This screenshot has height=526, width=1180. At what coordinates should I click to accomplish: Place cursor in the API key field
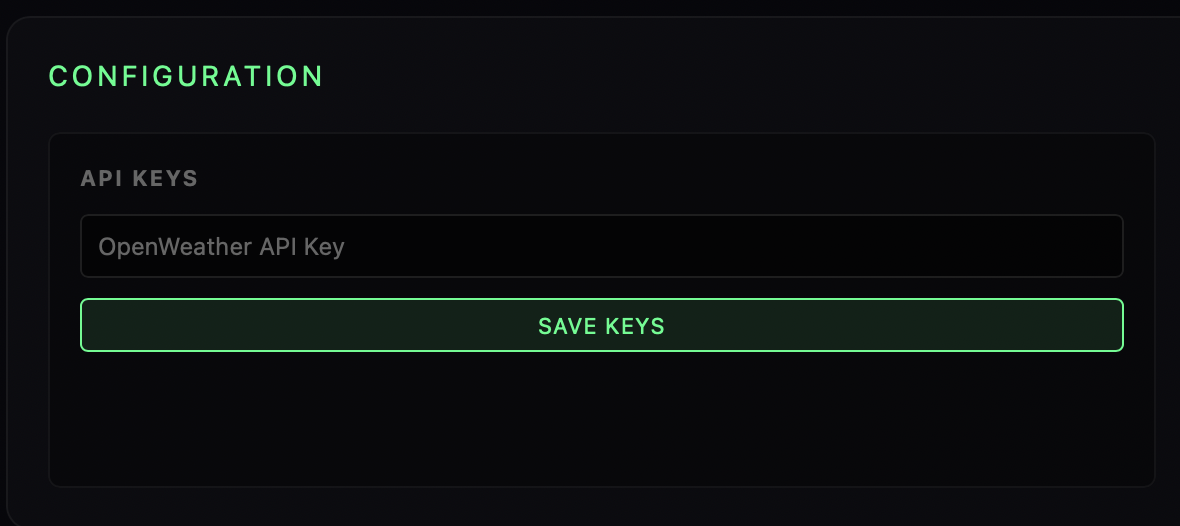[601, 246]
